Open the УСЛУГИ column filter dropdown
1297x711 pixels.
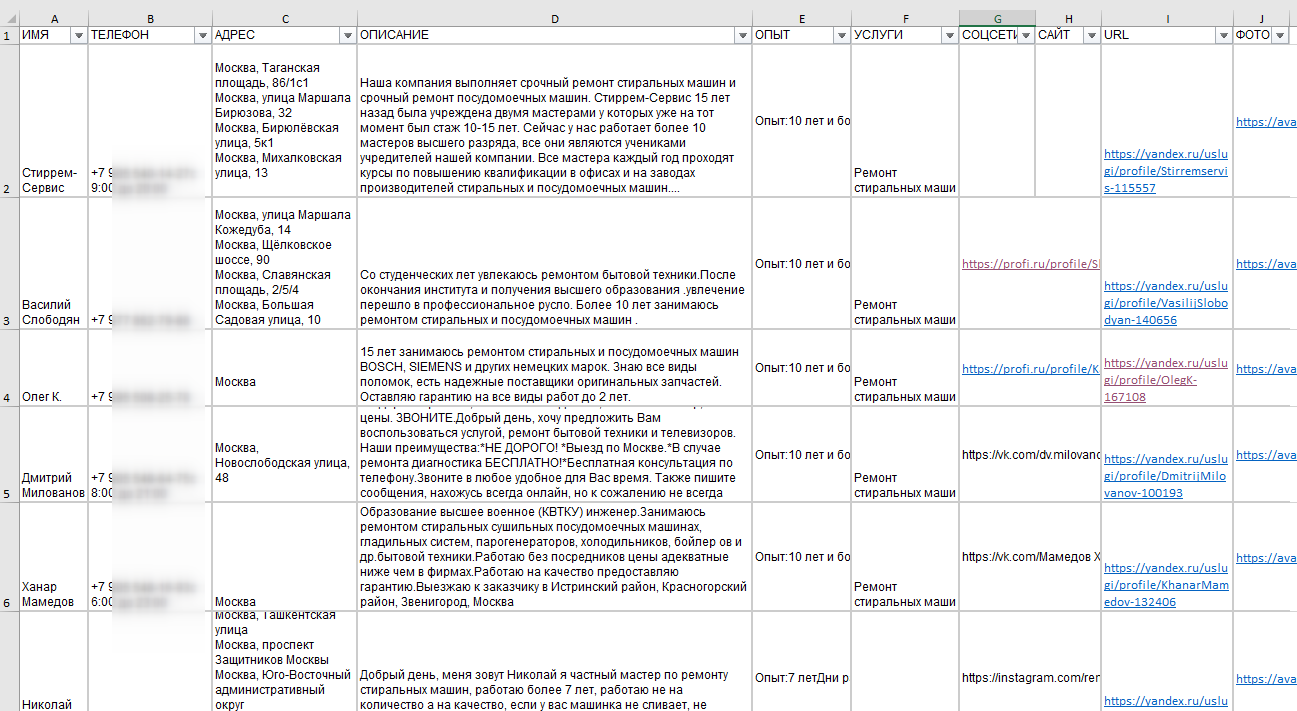pyautogui.click(x=949, y=35)
